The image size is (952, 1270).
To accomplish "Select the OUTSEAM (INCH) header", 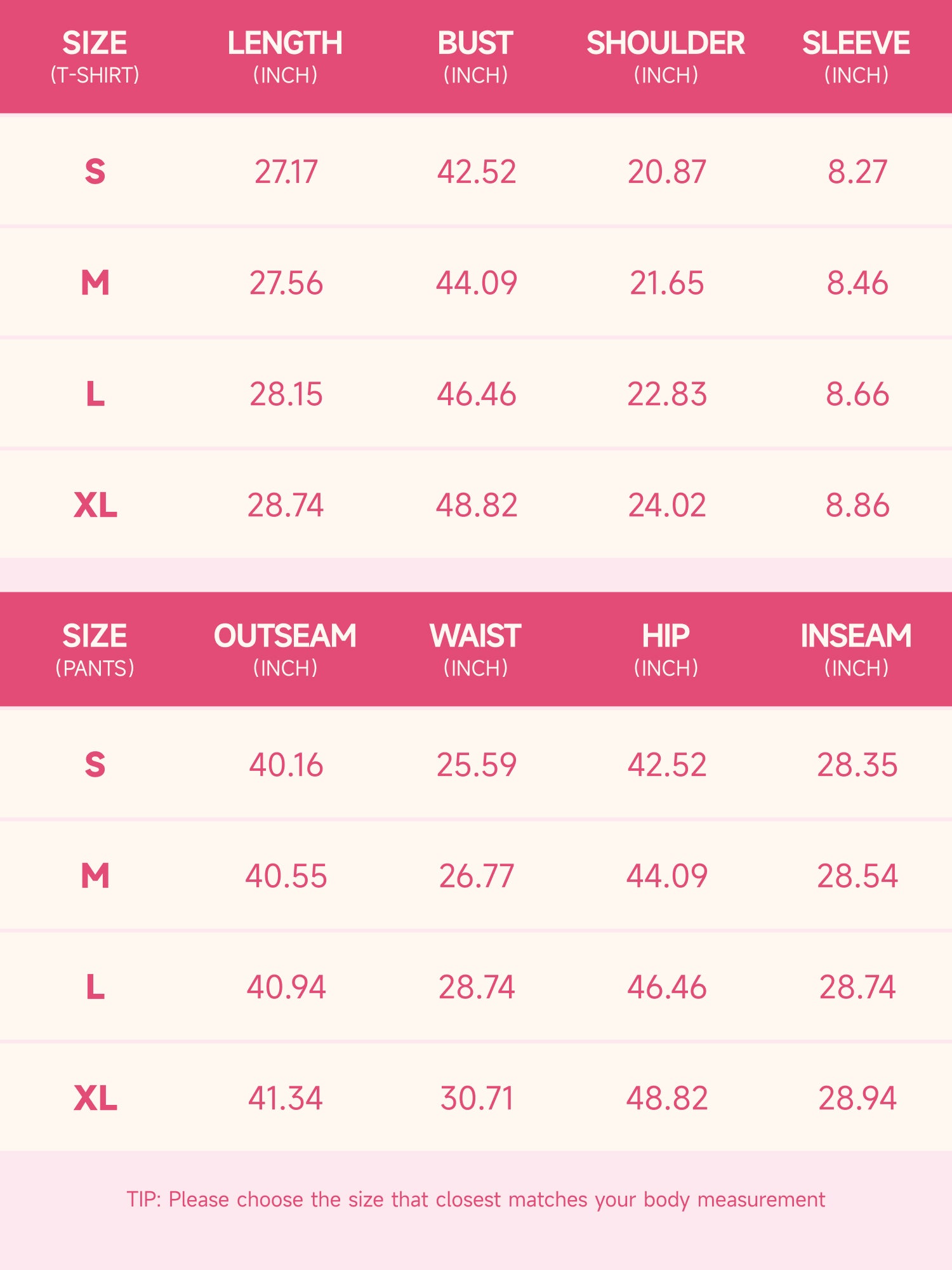I will click(285, 650).
